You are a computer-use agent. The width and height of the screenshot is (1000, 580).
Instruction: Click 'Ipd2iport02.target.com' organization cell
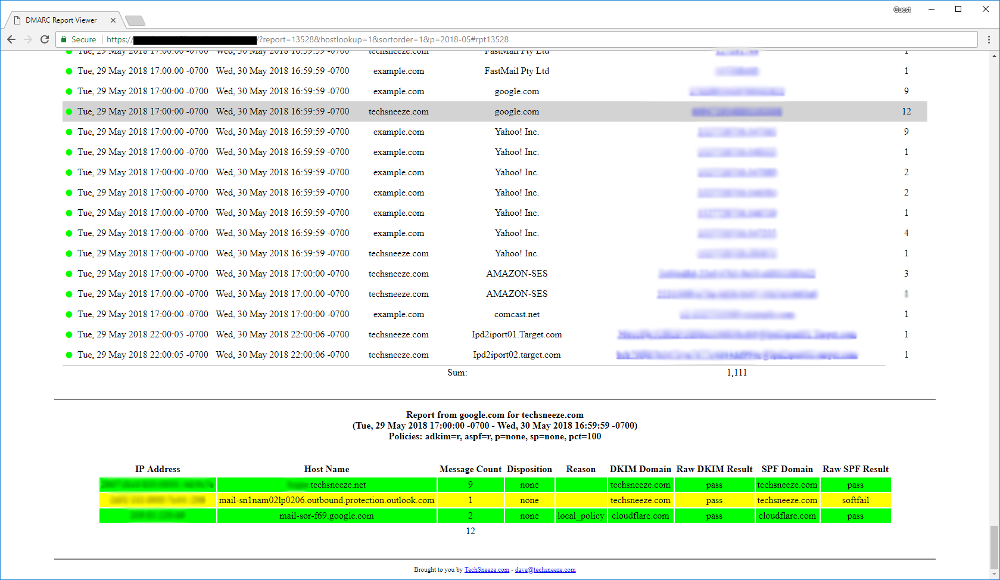click(517, 355)
